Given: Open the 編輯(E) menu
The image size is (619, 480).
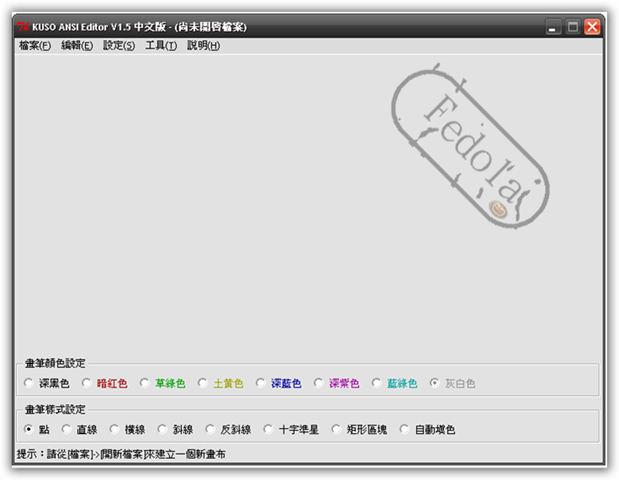Looking at the screenshot, I should pyautogui.click(x=76, y=46).
